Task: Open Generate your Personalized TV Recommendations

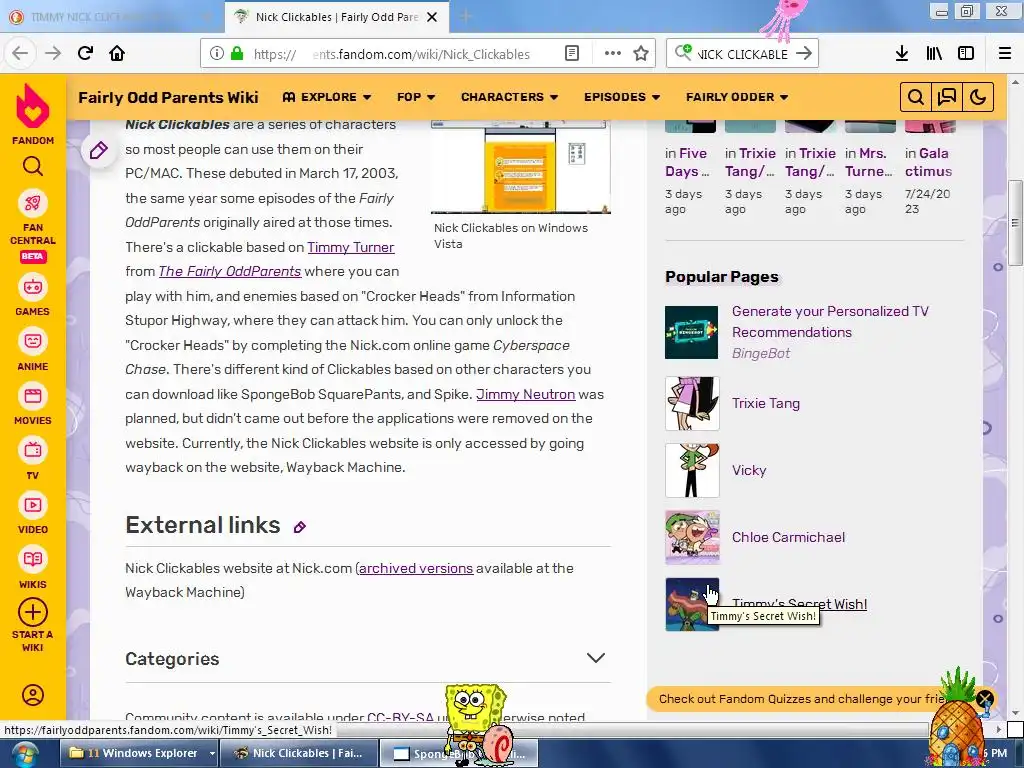Action: point(829,322)
